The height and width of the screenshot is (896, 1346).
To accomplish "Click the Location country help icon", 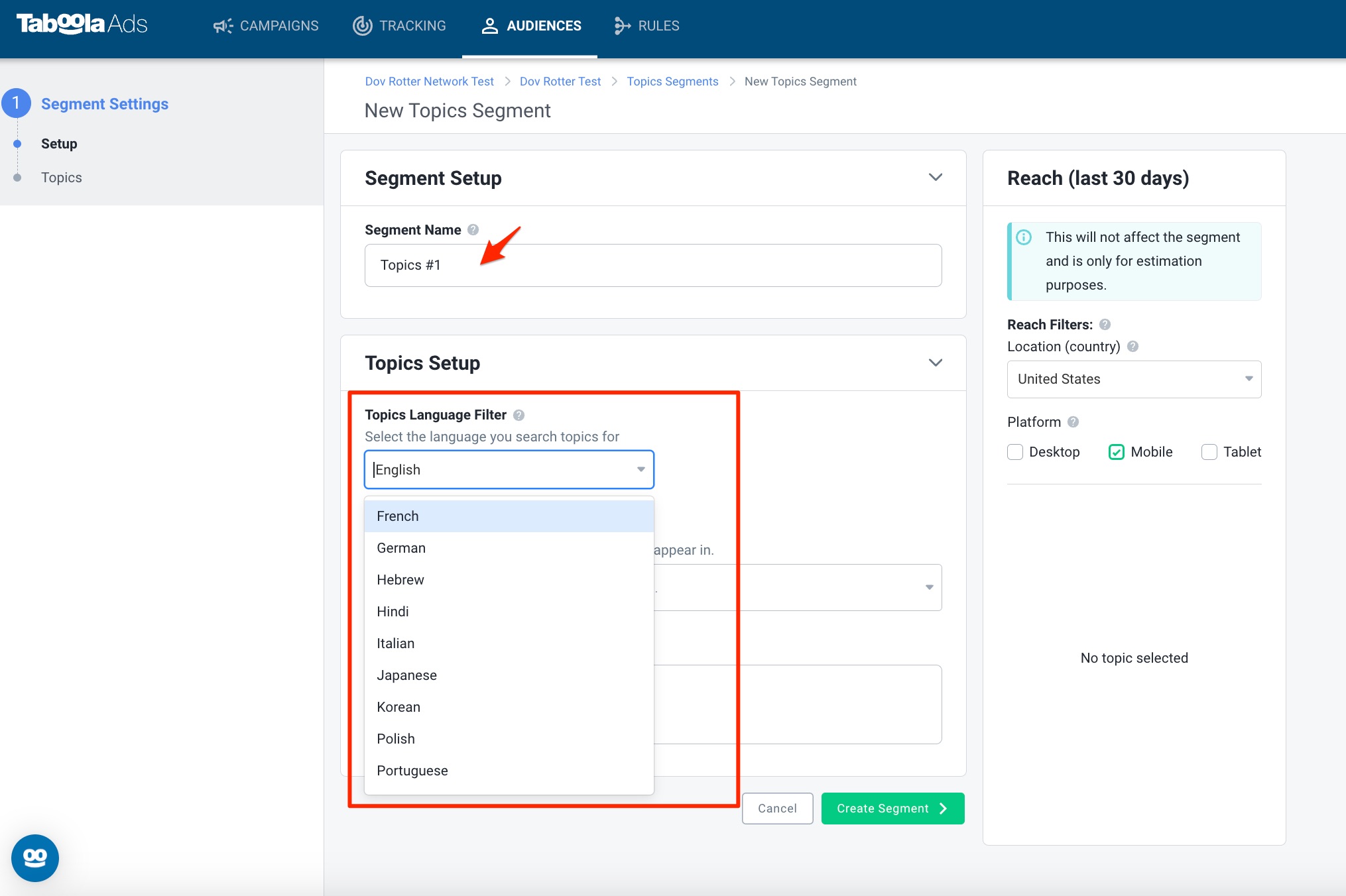I will 1132,347.
